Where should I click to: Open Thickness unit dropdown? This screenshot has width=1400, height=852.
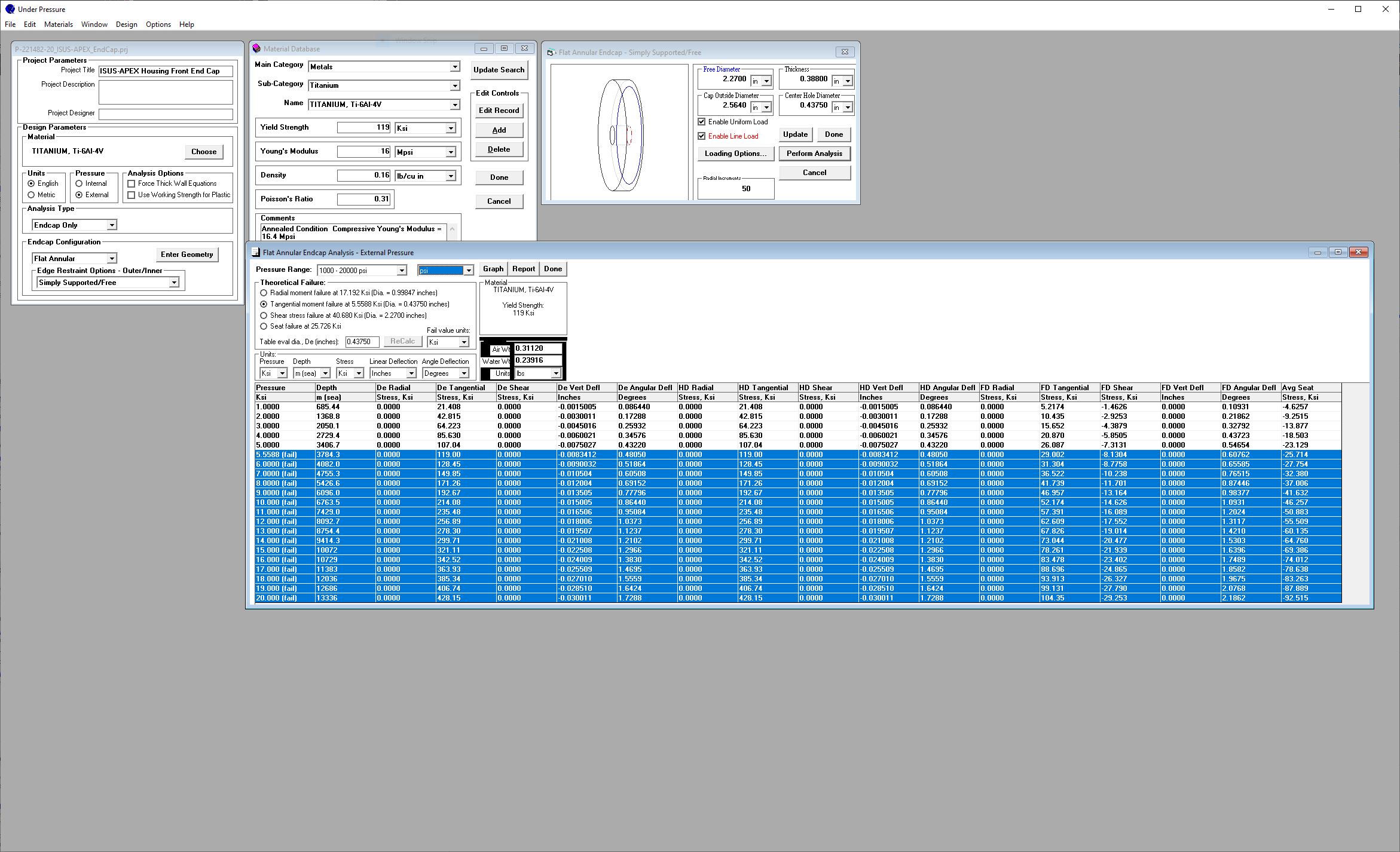point(848,81)
